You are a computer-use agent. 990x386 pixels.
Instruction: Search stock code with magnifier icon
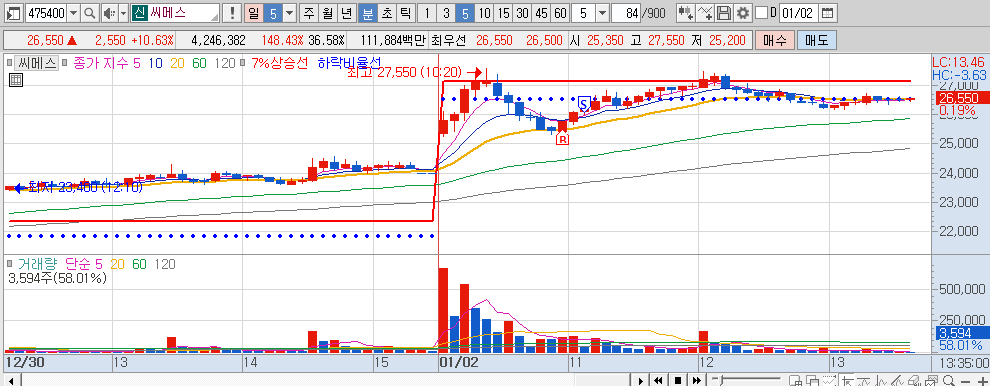tap(90, 13)
